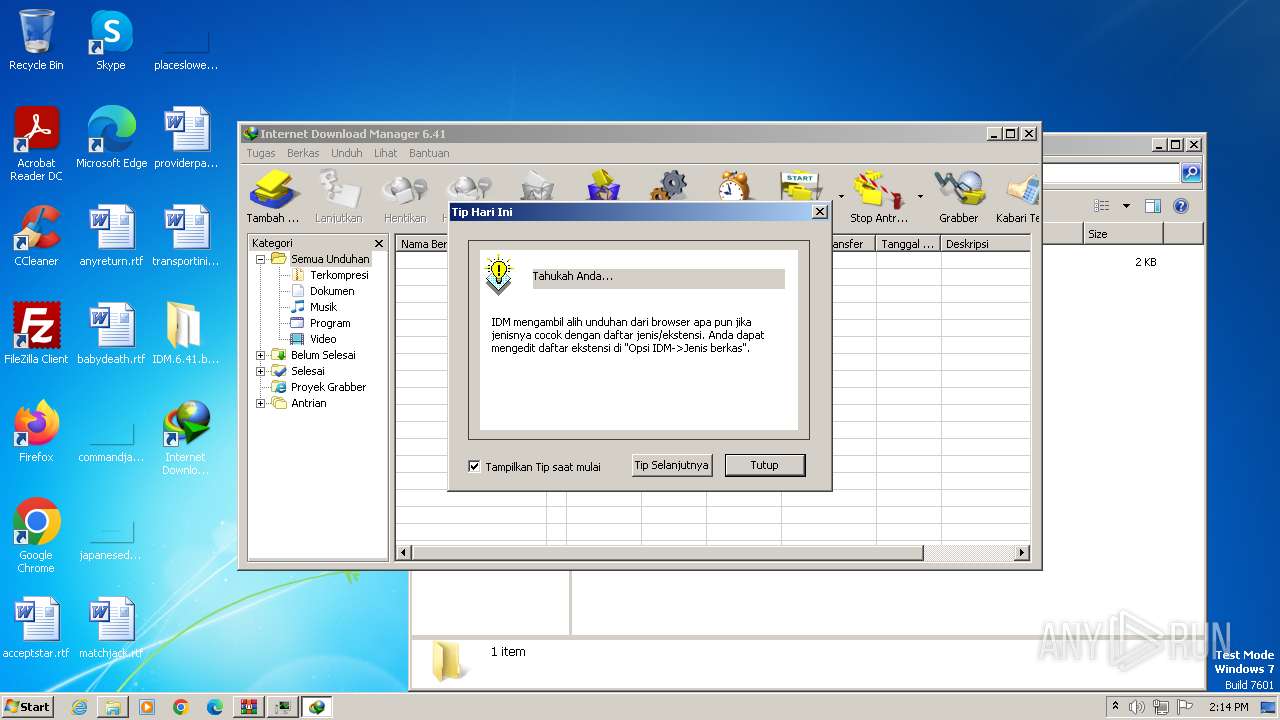Screen dimensions: 1280x720
Task: Select the anyreturn.rtf desktop file
Action: click(x=111, y=236)
